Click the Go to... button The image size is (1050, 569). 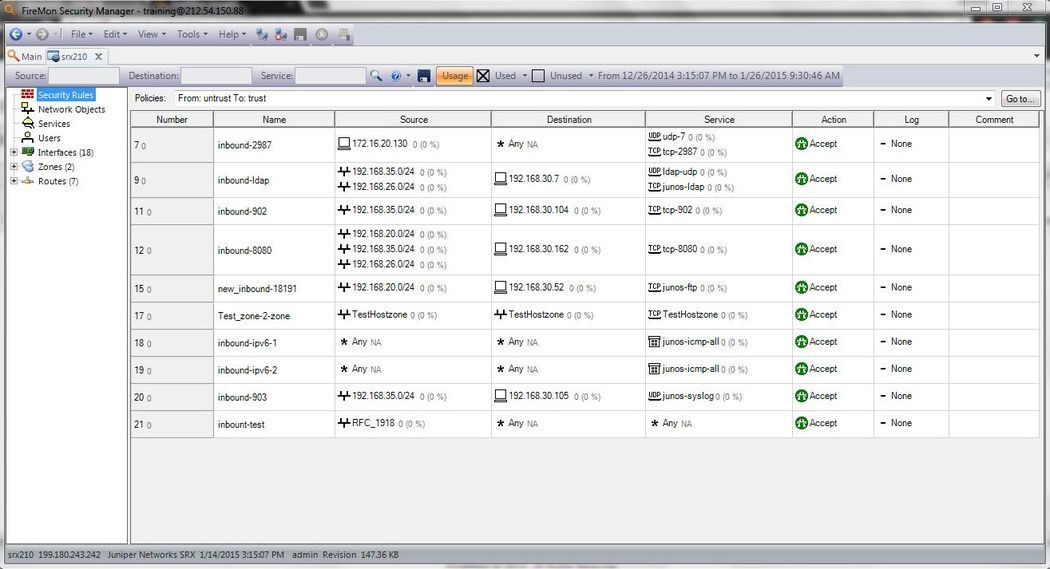point(1021,98)
